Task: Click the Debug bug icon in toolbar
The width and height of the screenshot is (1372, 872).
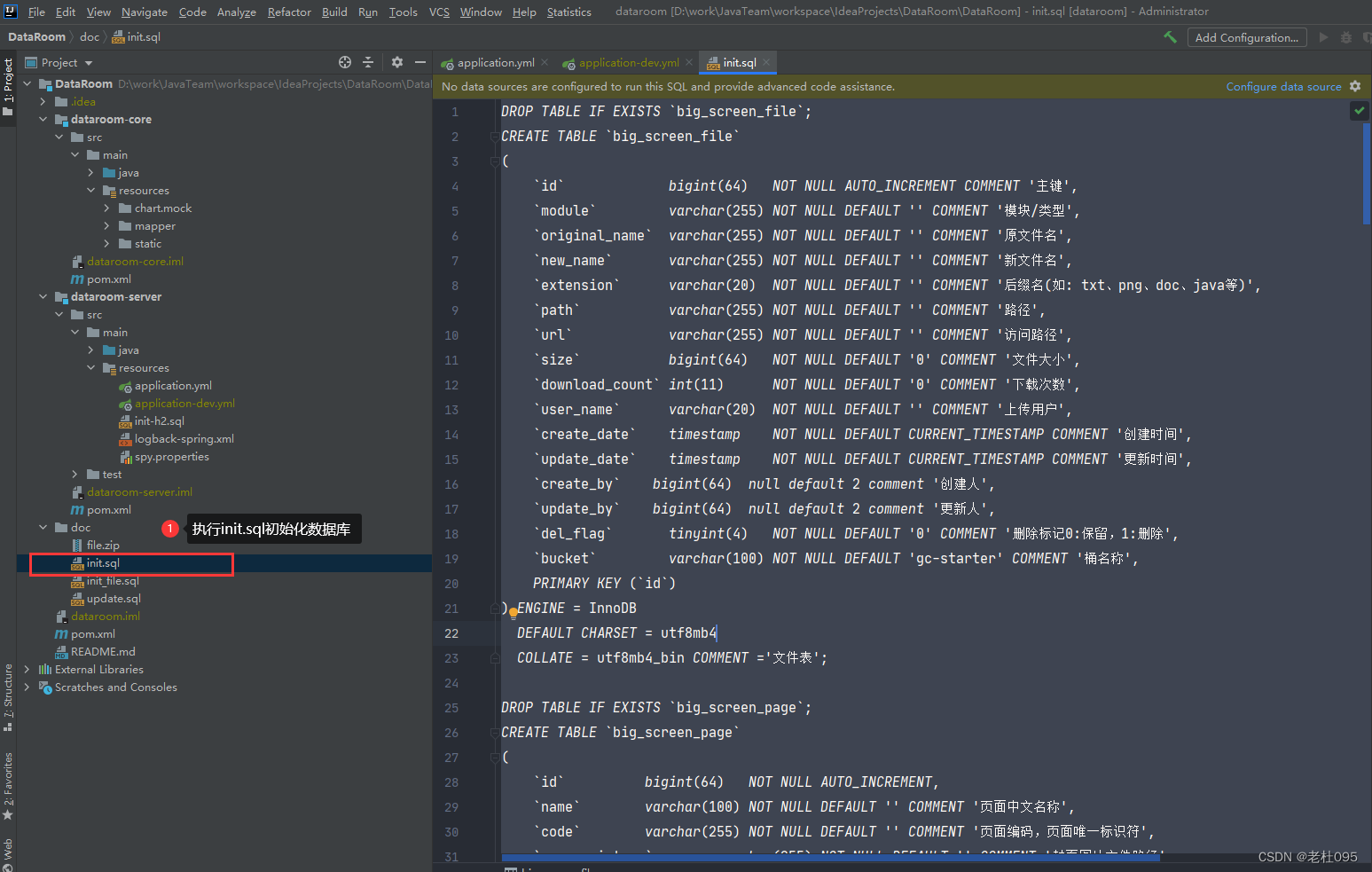Action: (x=1346, y=37)
